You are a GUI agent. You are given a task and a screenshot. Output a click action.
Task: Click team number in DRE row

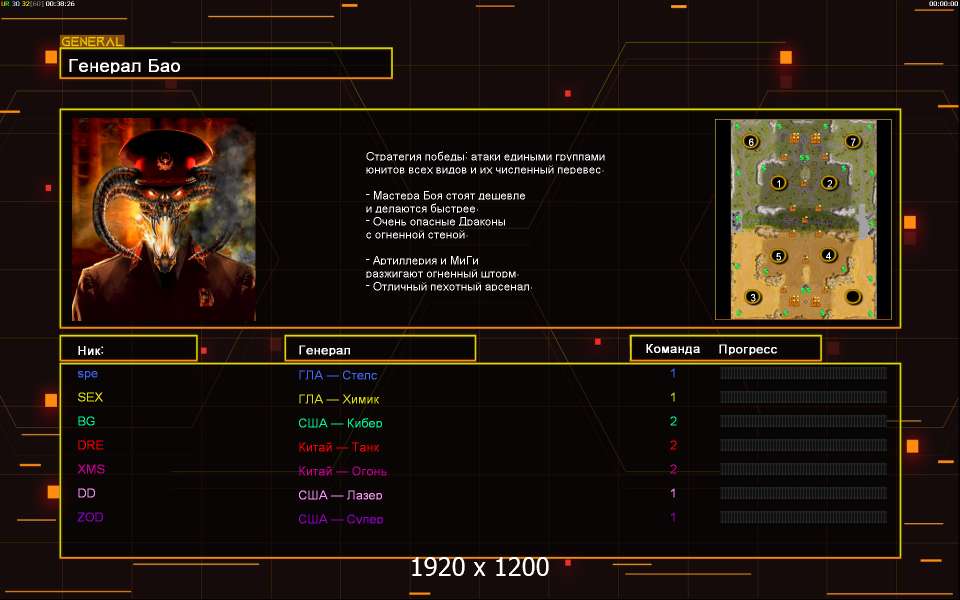(673, 445)
